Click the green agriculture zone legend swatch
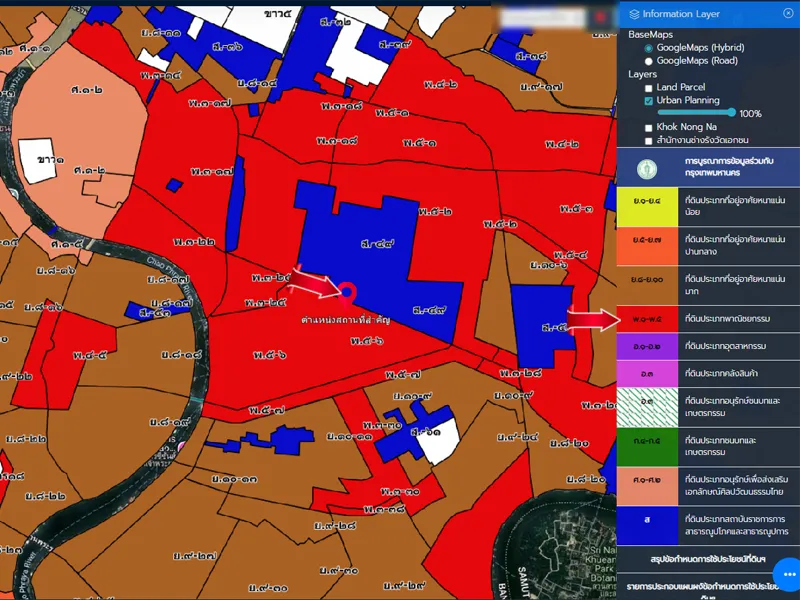The height and width of the screenshot is (600, 800). (645, 440)
